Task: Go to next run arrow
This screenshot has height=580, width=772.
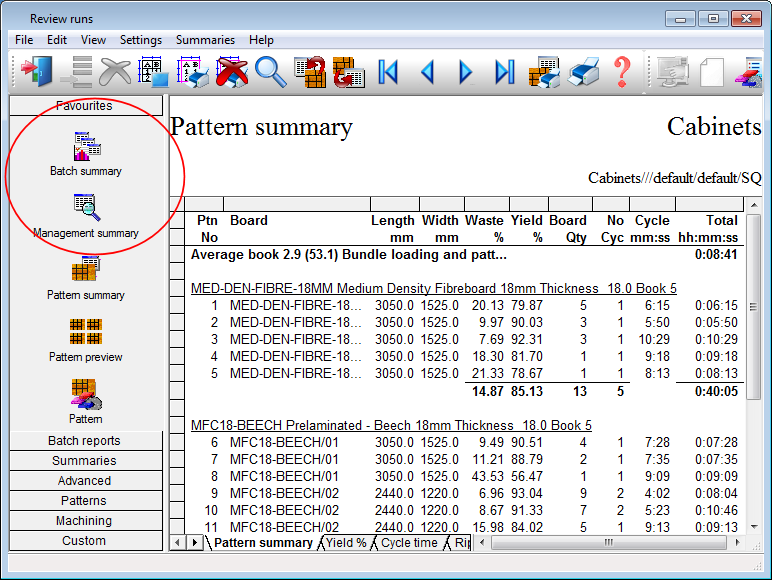Action: pos(465,72)
